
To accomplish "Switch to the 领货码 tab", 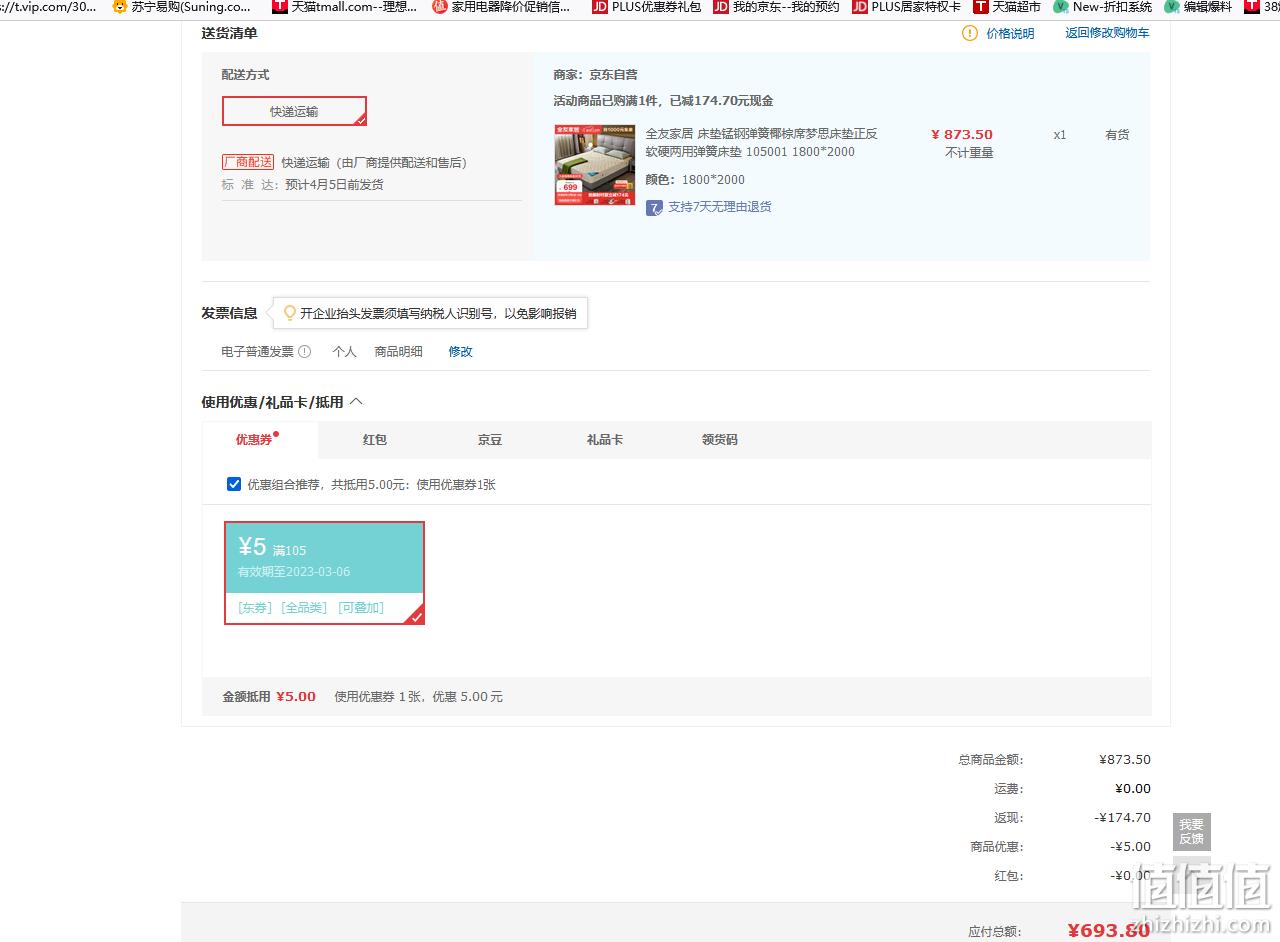I will 720,439.
